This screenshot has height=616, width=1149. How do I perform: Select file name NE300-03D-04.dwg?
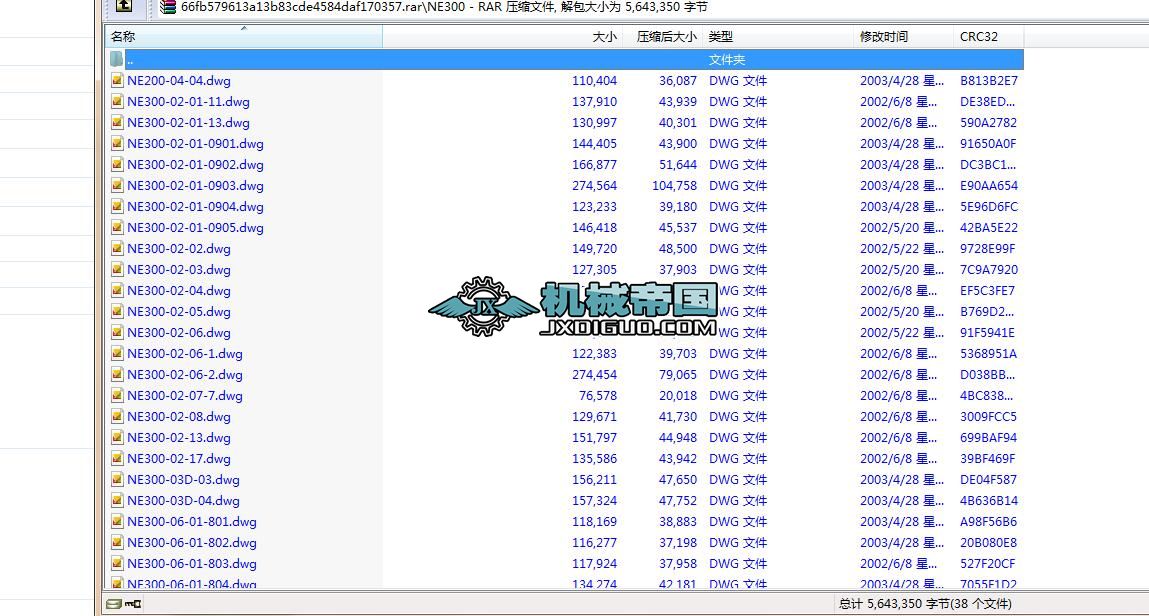(x=183, y=501)
